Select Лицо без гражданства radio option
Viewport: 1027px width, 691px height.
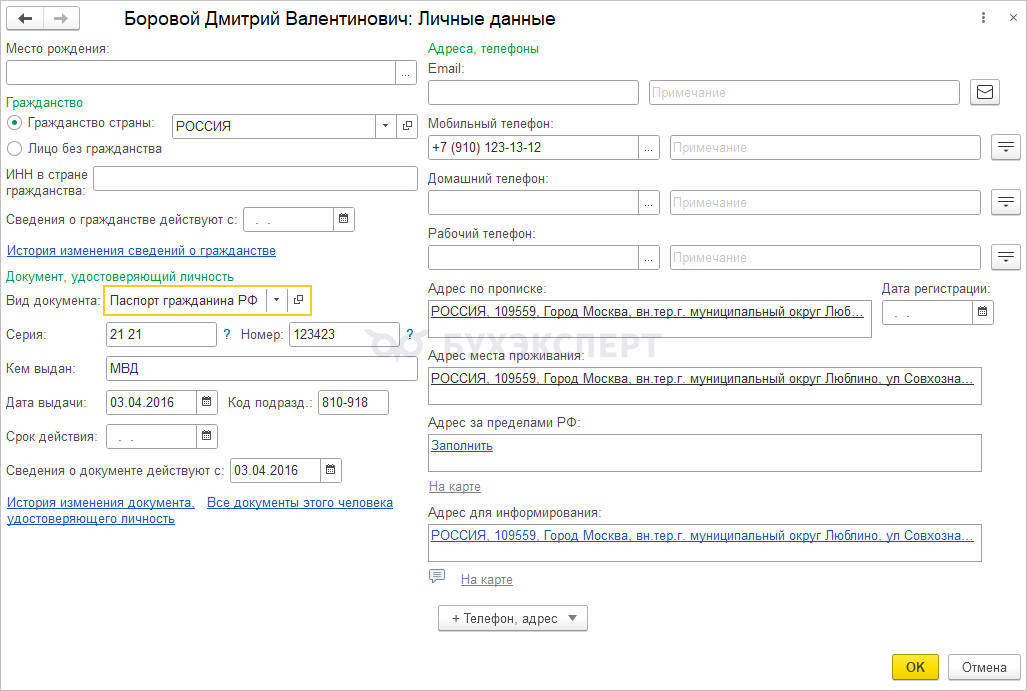pyautogui.click(x=15, y=149)
